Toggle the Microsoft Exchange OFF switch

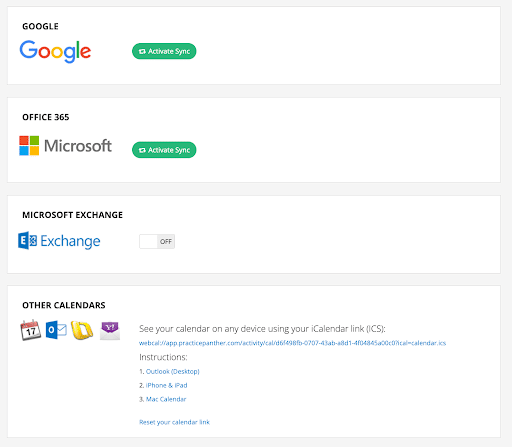pos(157,242)
